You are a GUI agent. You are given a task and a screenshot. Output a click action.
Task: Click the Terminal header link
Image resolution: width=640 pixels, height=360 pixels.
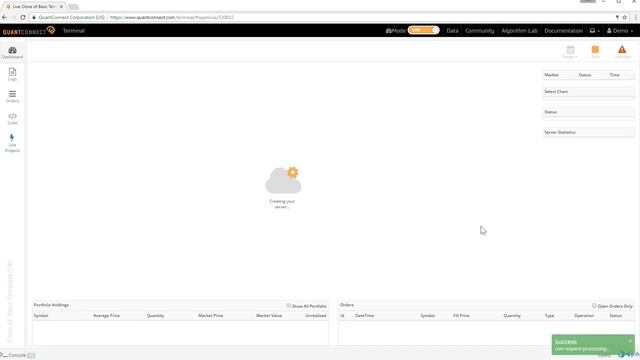pyautogui.click(x=73, y=31)
